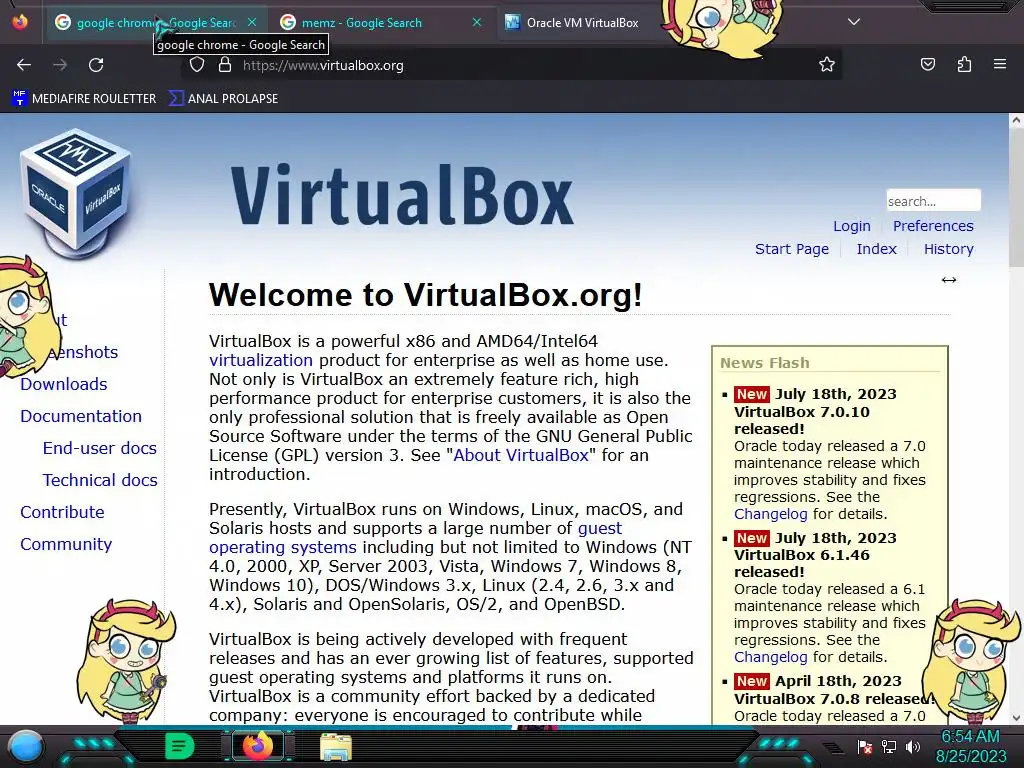Screen dimensions: 1024x768
Task: Click the padlock site security icon
Action: [x=225, y=65]
